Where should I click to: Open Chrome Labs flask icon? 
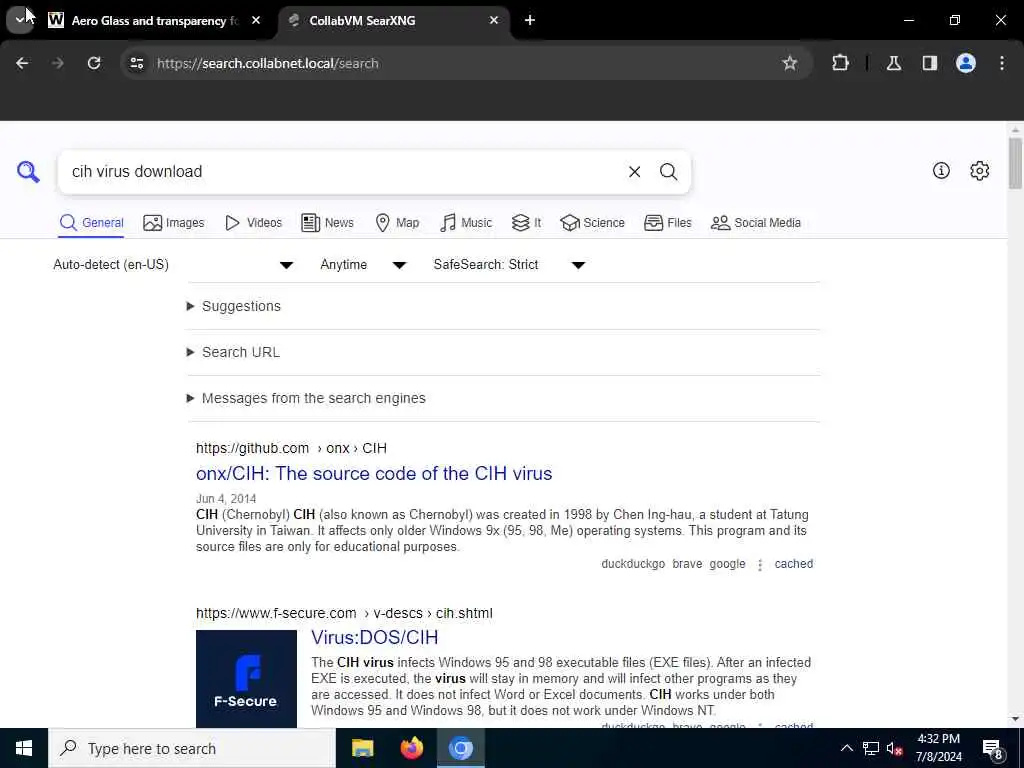tap(893, 63)
